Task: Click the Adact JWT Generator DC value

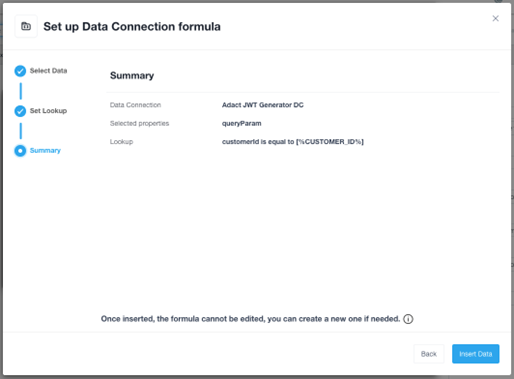Action: point(263,105)
